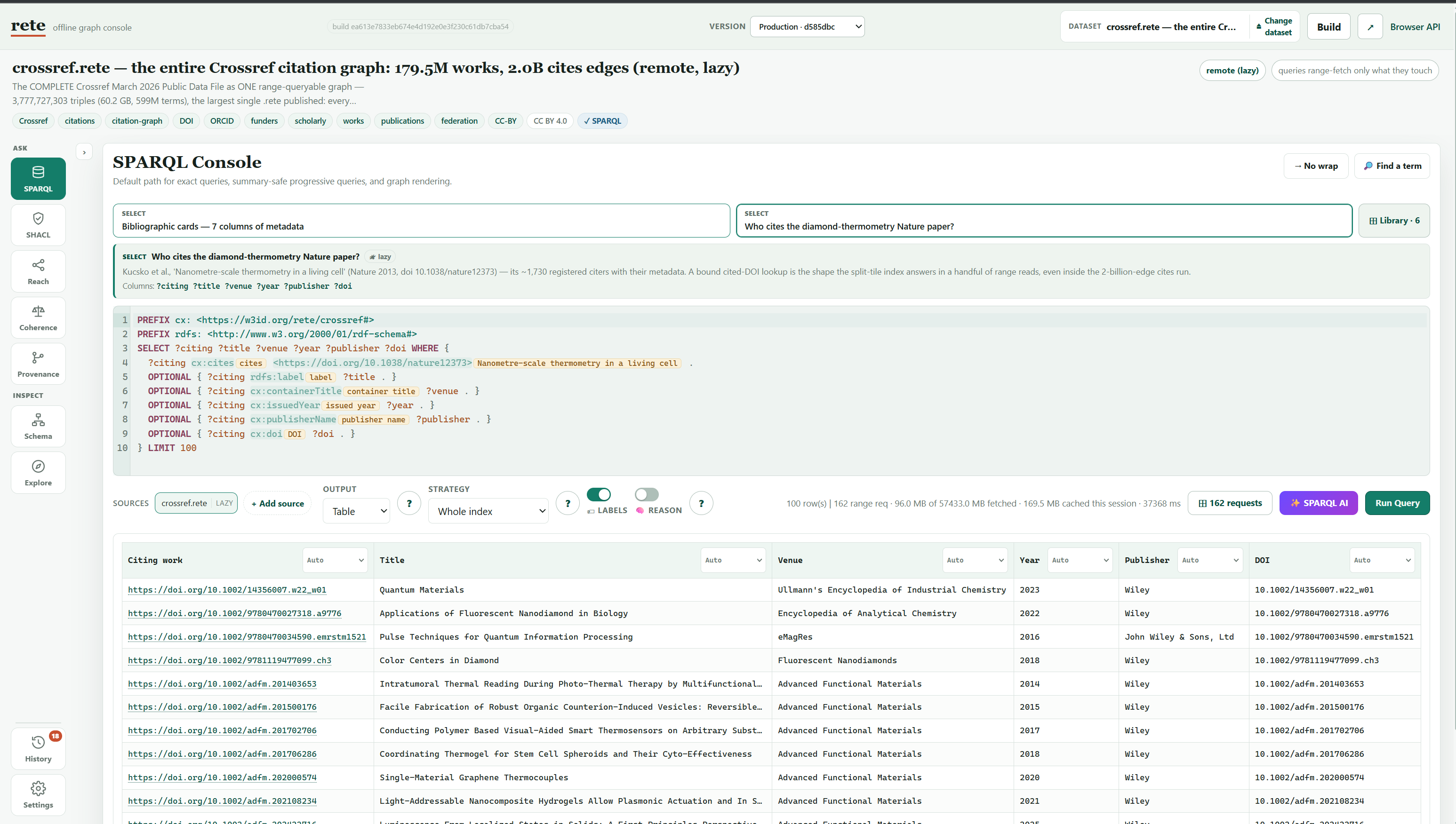Select the Bibliographic cards query tab
The image size is (1456, 824).
click(421, 221)
